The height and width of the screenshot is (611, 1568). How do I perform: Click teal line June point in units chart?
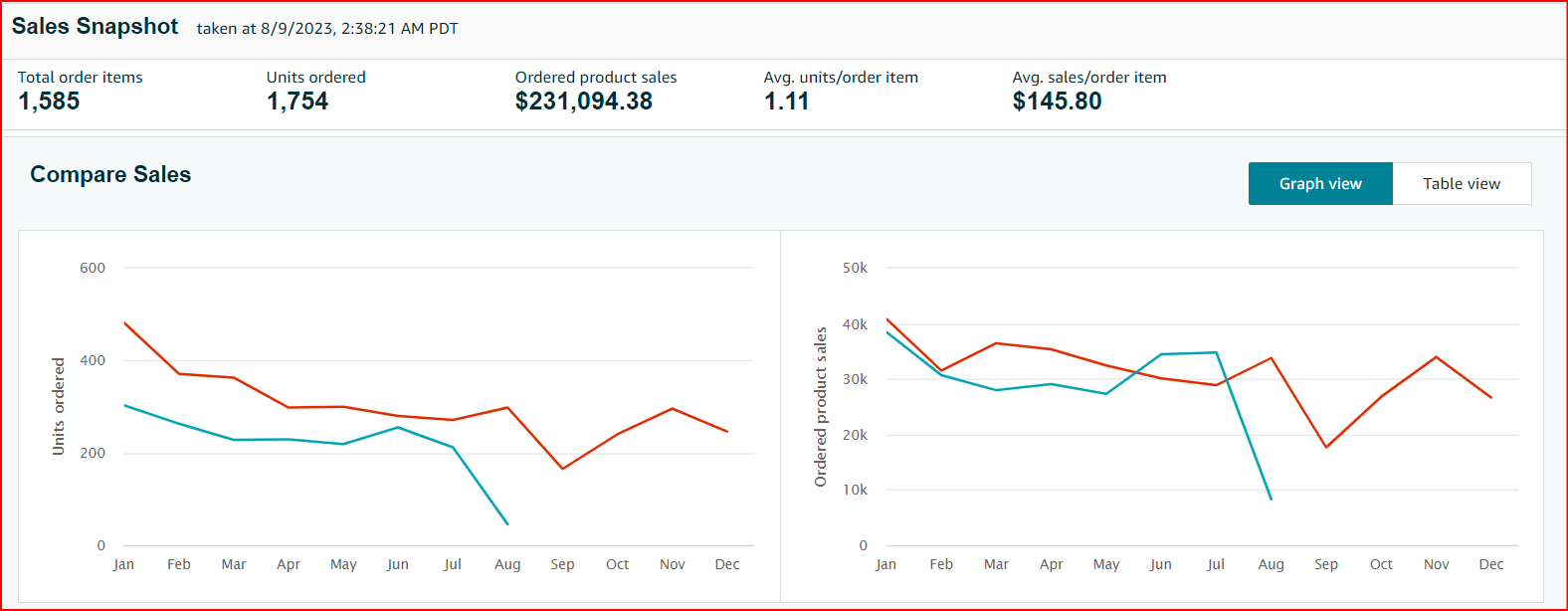(x=398, y=427)
